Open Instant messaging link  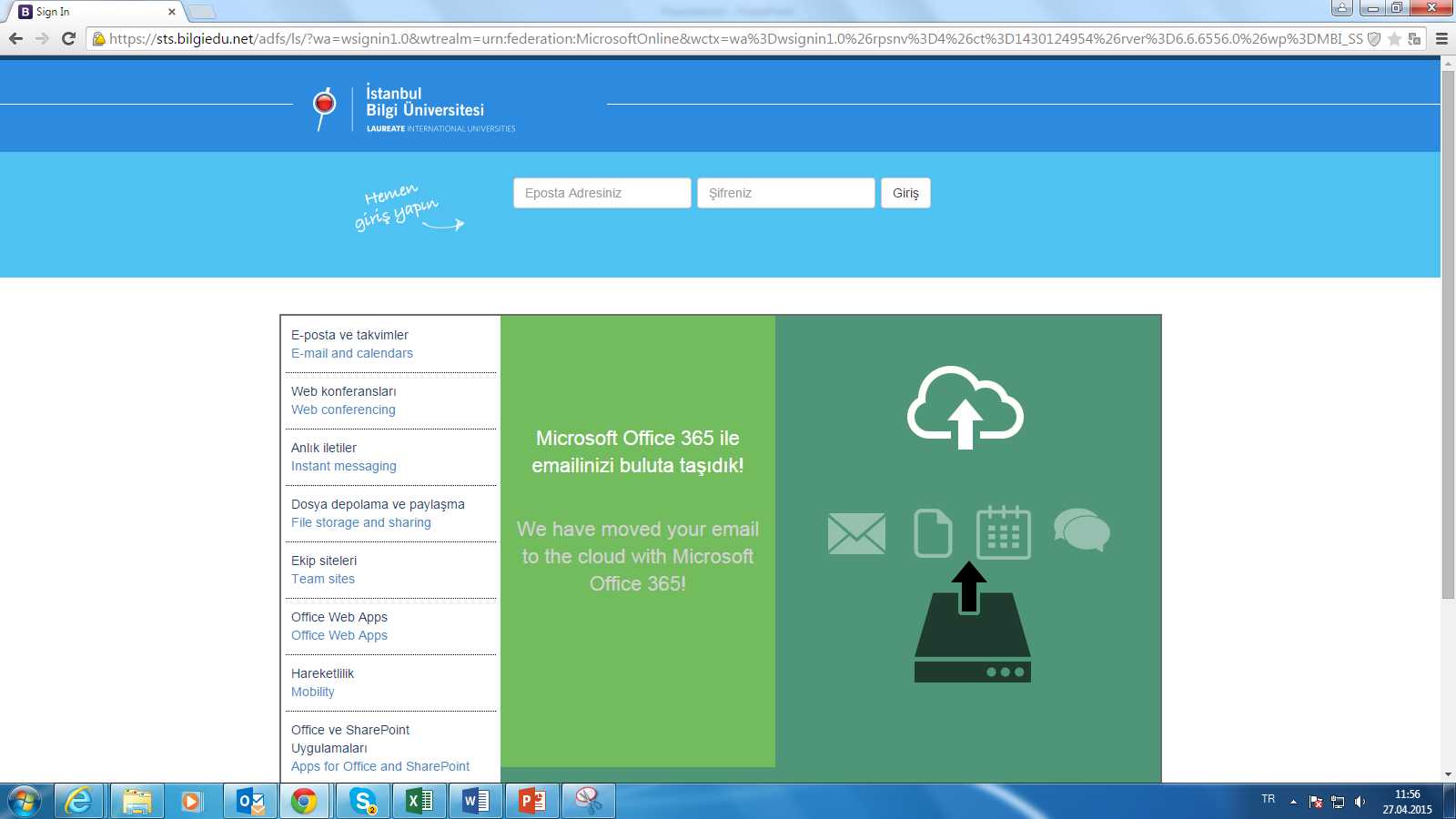[344, 466]
